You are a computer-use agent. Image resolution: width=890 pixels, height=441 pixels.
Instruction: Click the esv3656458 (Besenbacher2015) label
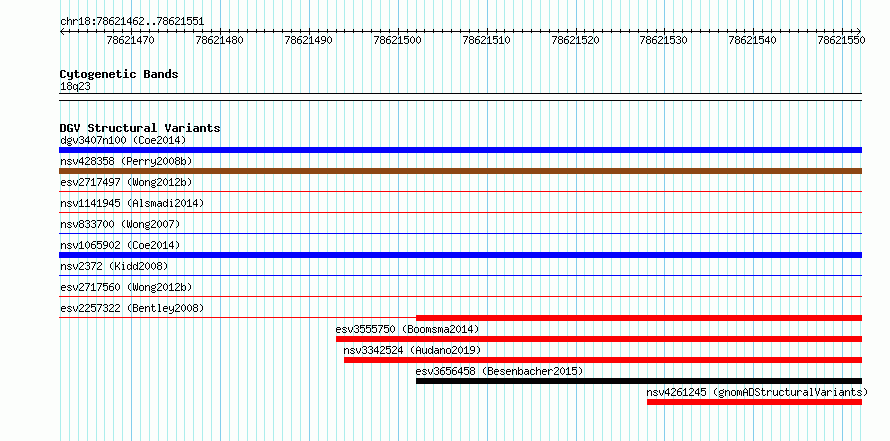coord(499,371)
